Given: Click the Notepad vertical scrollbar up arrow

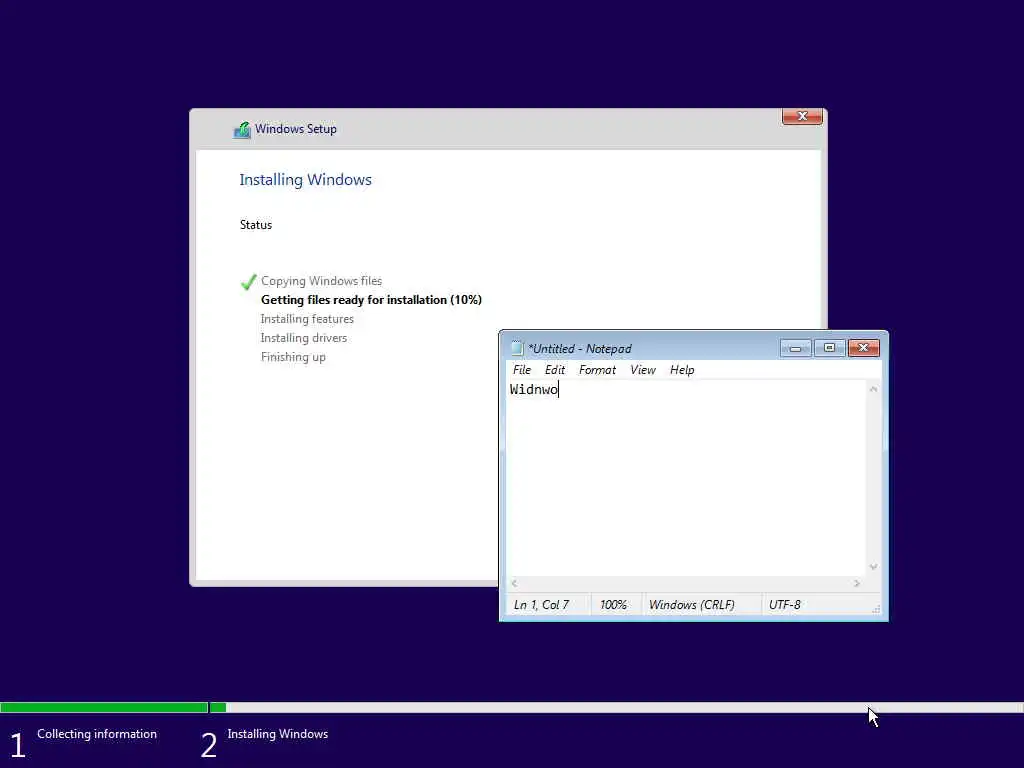Looking at the screenshot, I should (x=873, y=389).
